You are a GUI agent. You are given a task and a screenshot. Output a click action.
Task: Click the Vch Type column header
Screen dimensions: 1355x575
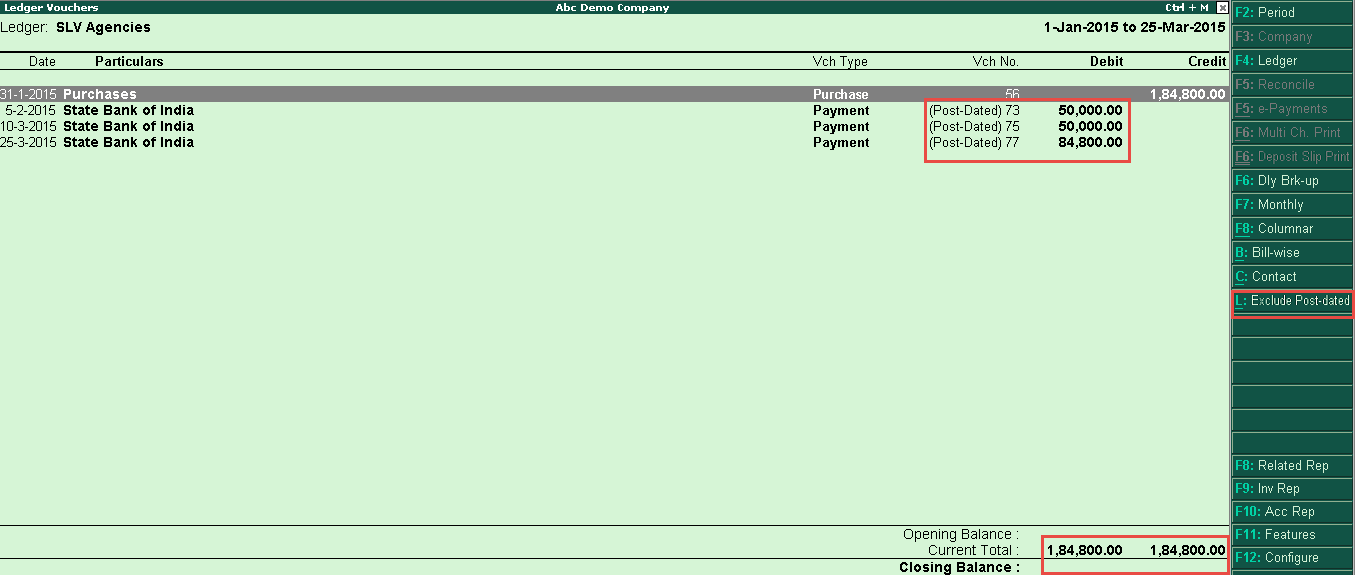(x=840, y=61)
